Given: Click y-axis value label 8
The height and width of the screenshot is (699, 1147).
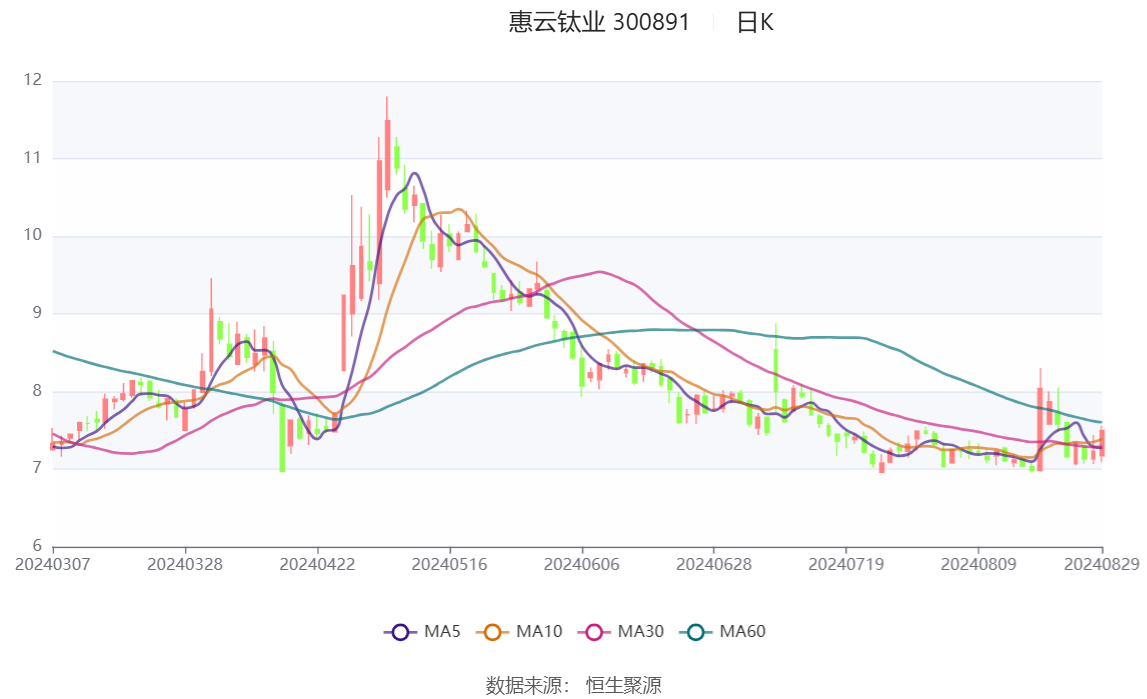Looking at the screenshot, I should [x=37, y=390].
